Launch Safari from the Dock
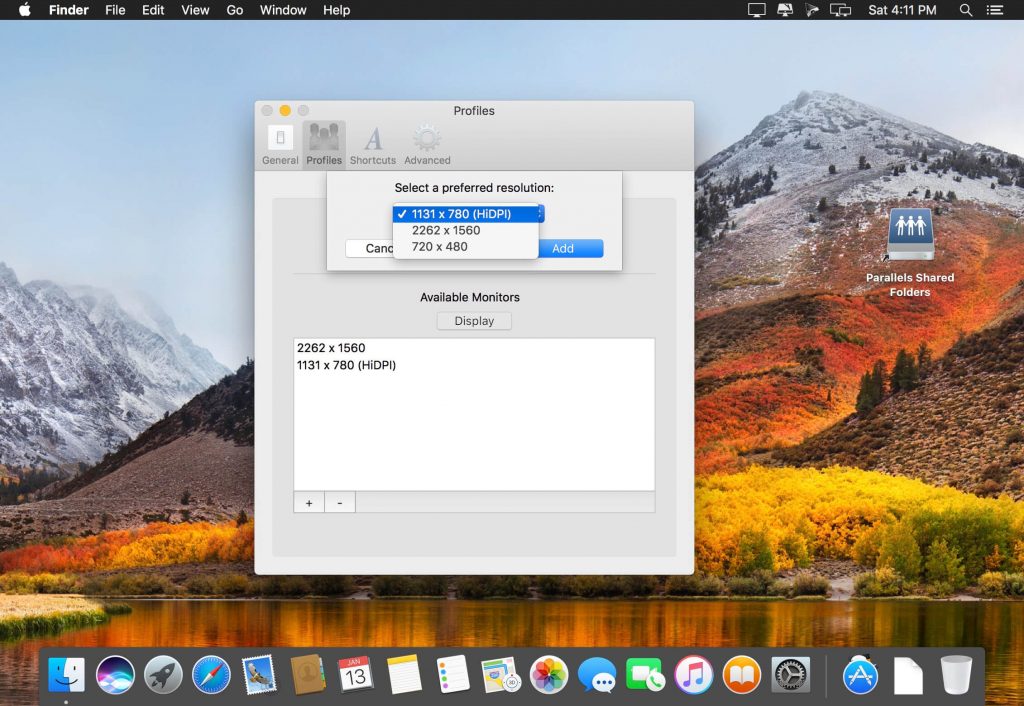The width and height of the screenshot is (1024, 706). [211, 676]
